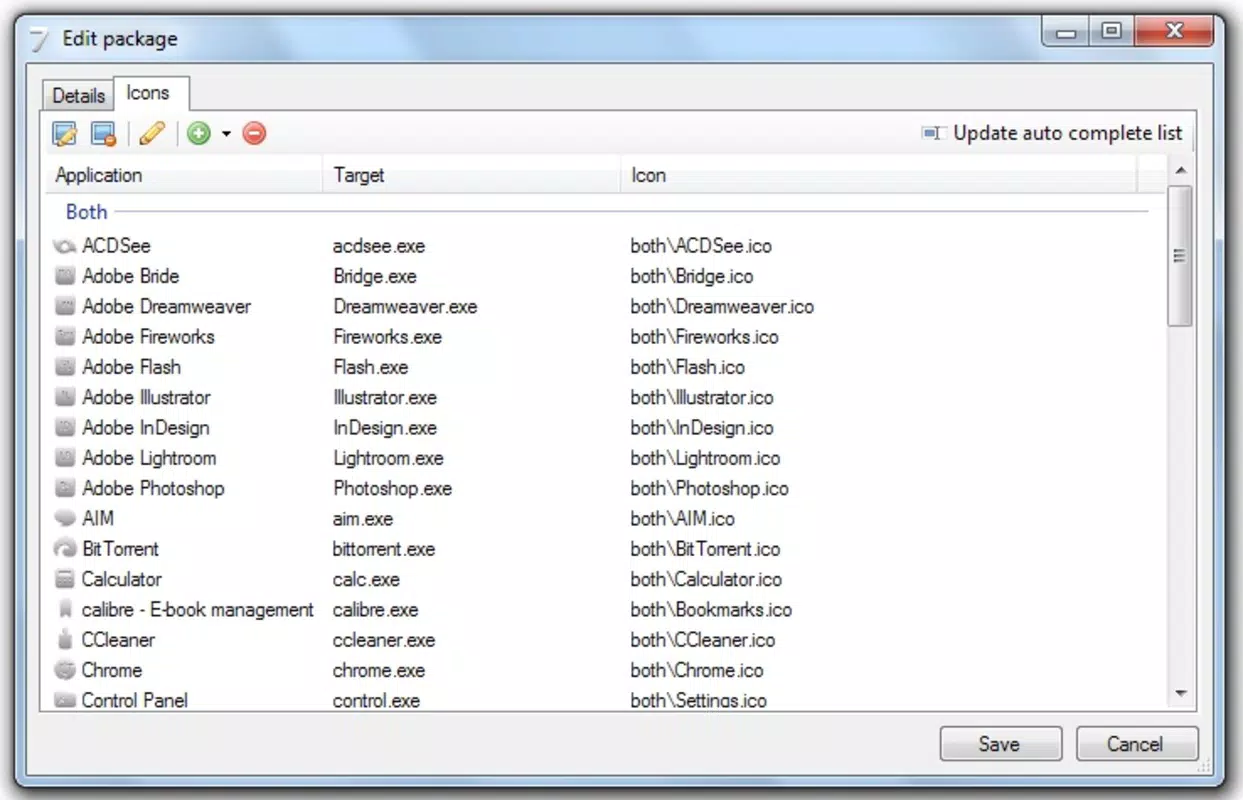Select the Adobe Lightroom entry
The image size is (1243, 800).
click(149, 458)
